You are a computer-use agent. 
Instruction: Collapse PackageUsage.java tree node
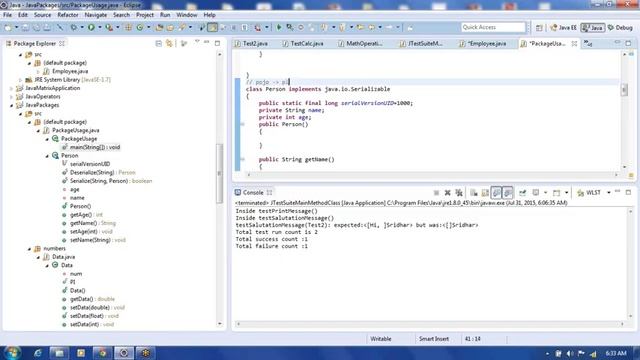(38, 131)
